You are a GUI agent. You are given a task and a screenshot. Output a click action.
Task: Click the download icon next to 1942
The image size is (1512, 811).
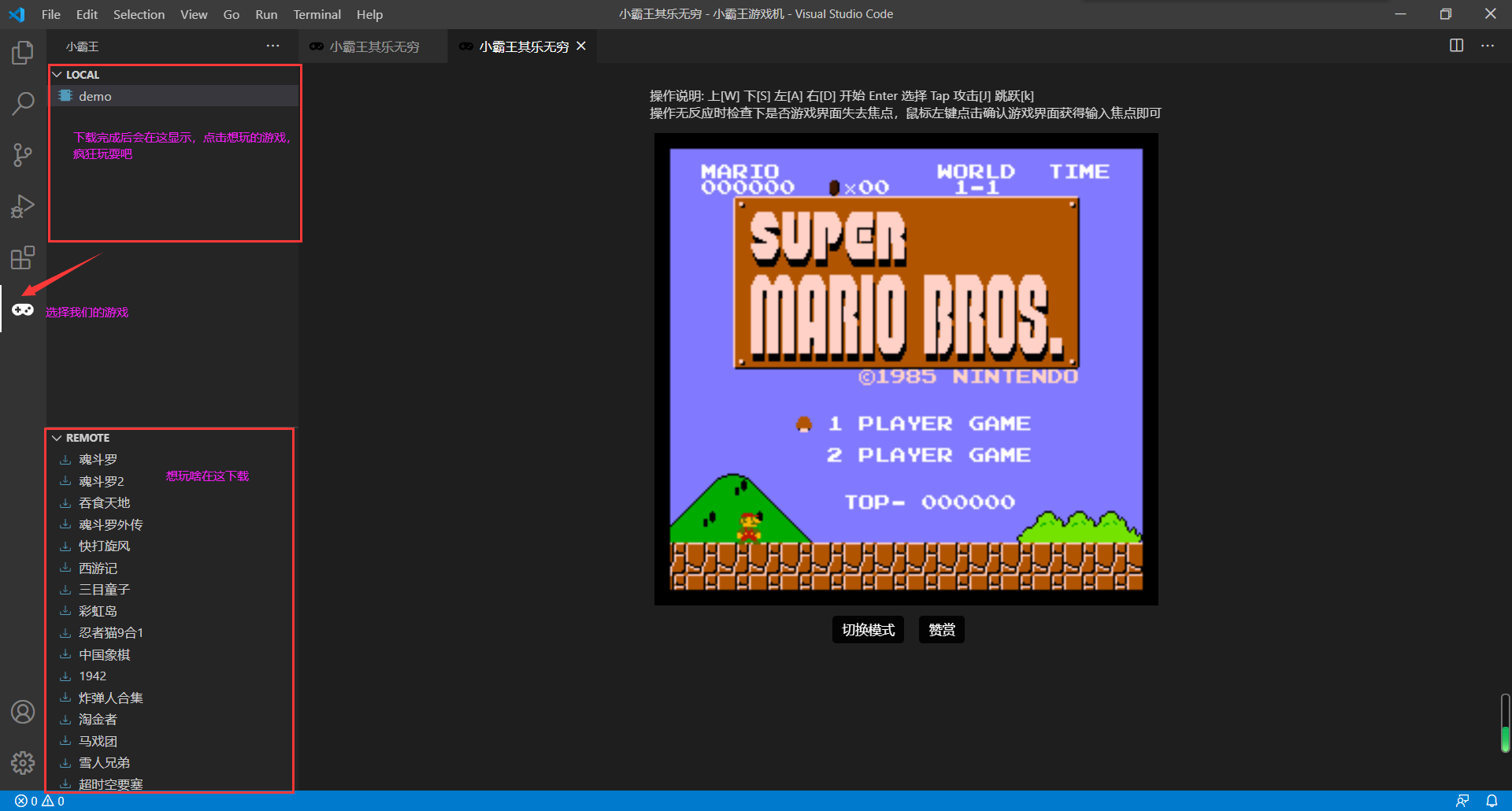click(x=65, y=676)
